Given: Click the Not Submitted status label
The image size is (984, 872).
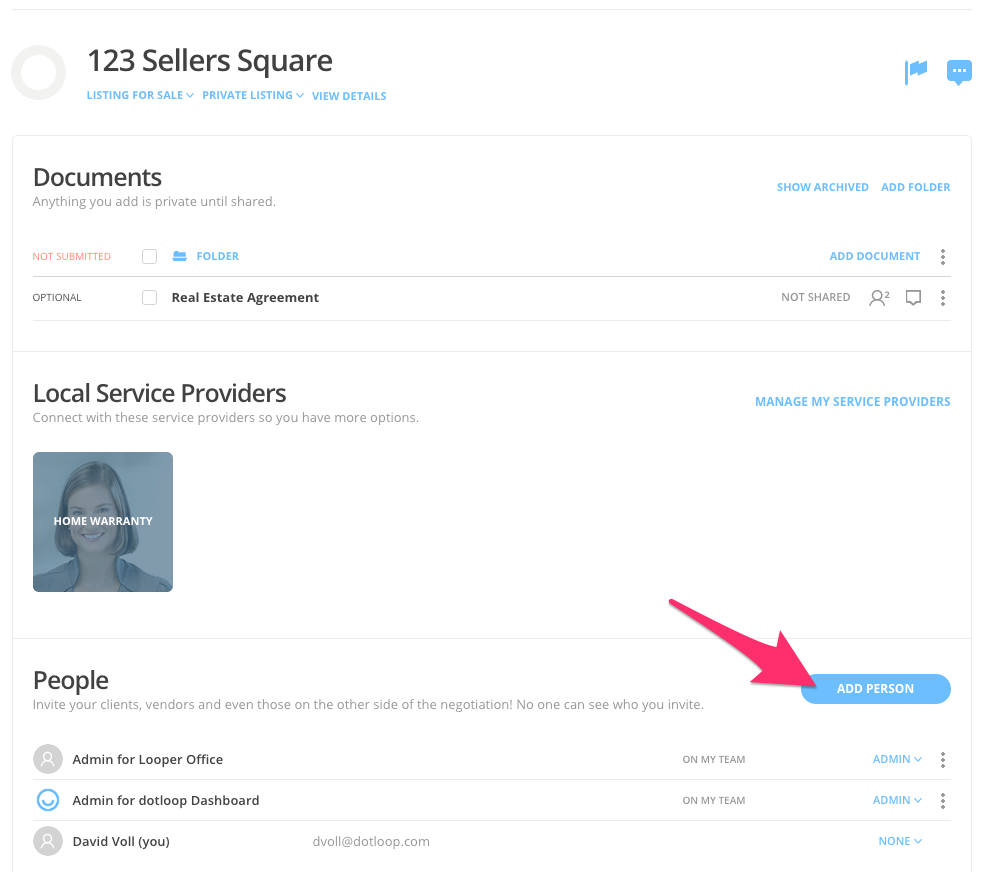Looking at the screenshot, I should pos(72,257).
